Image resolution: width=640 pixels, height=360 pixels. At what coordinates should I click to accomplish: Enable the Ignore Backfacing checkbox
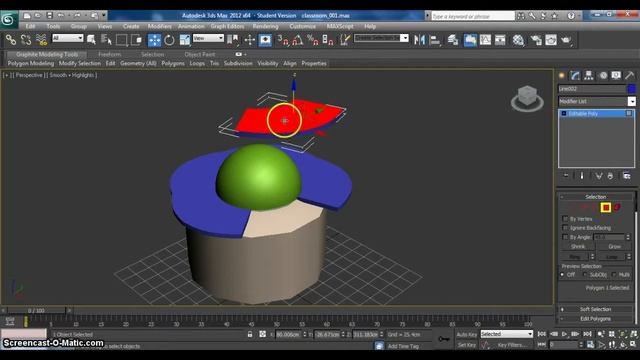565,228
